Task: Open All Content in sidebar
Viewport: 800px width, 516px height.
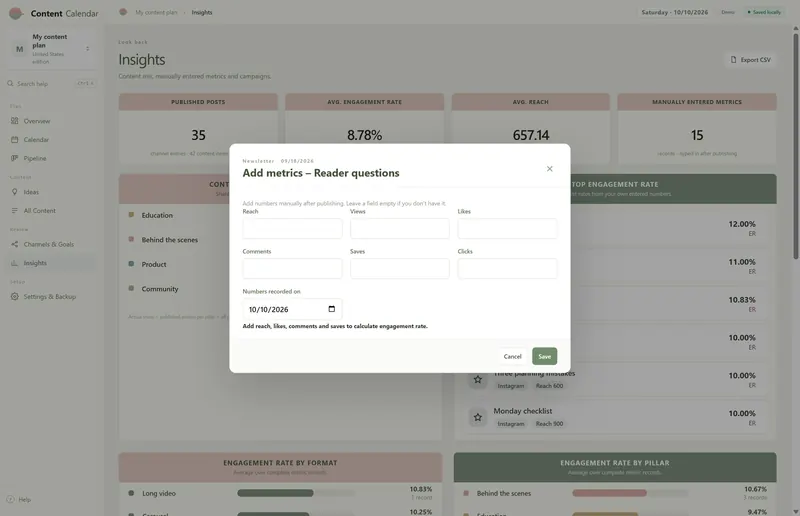Action: [51, 210]
